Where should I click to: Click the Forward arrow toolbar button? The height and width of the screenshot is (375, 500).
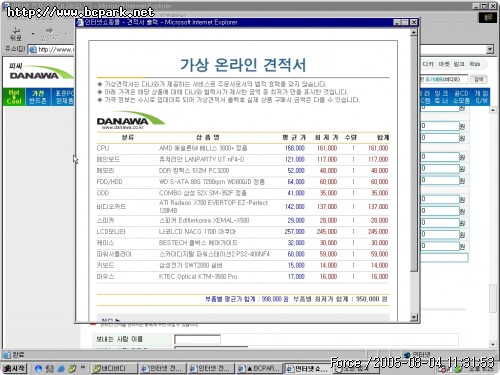[49, 34]
